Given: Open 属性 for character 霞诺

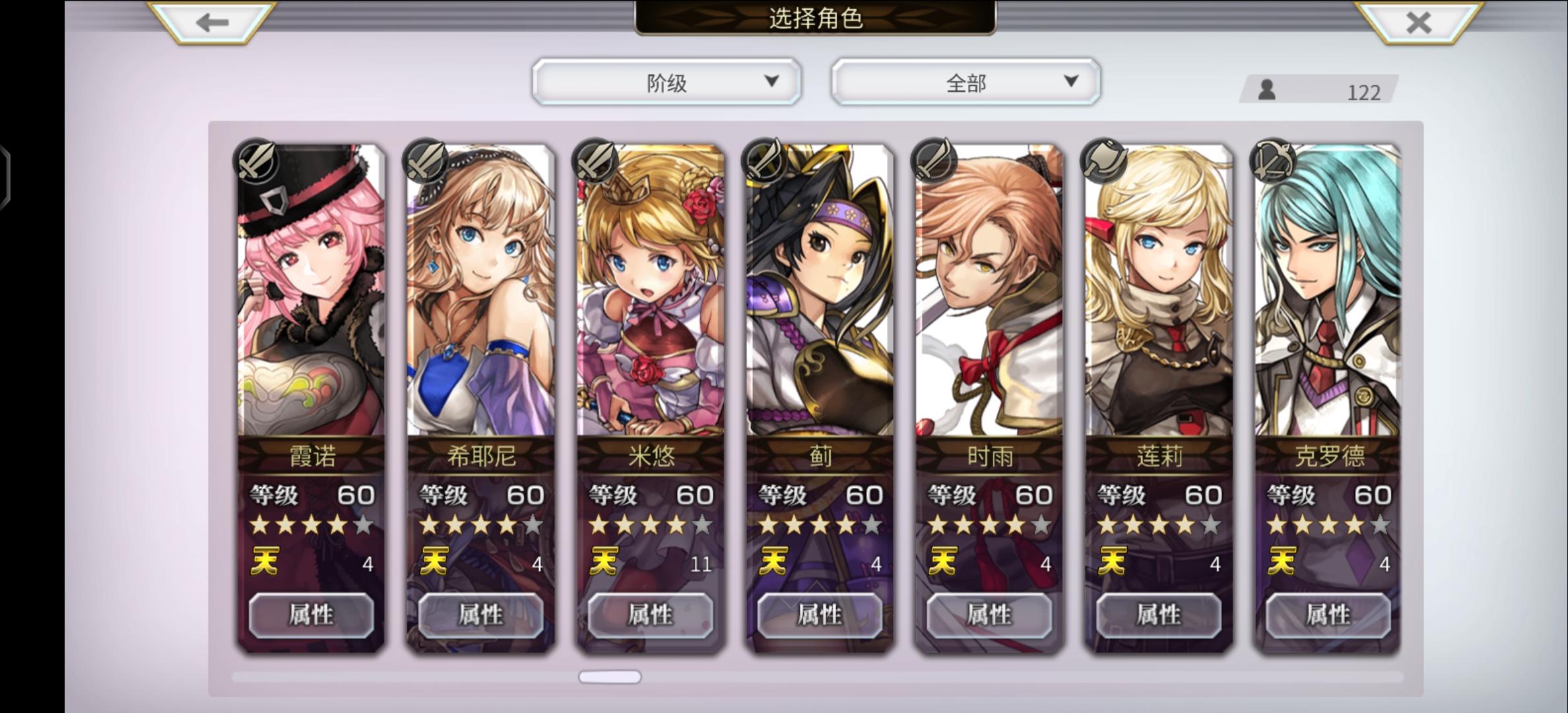Looking at the screenshot, I should pos(311,615).
